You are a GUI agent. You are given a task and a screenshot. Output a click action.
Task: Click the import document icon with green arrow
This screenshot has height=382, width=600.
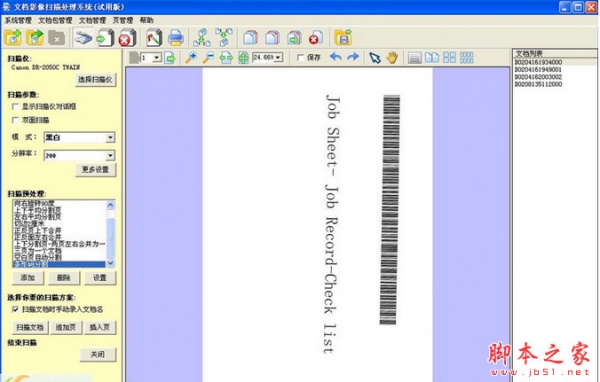pos(105,38)
